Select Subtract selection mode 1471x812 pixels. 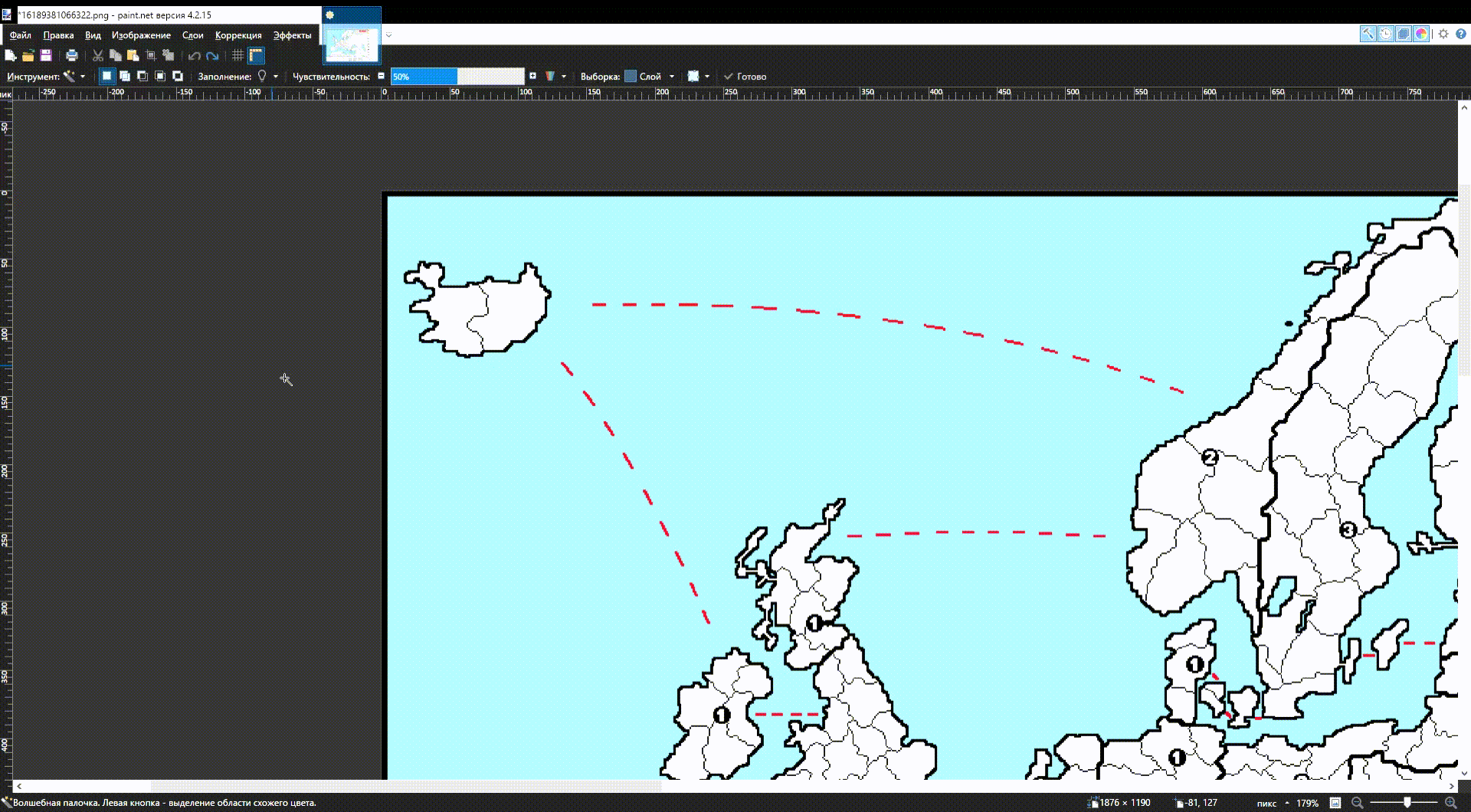click(x=142, y=76)
